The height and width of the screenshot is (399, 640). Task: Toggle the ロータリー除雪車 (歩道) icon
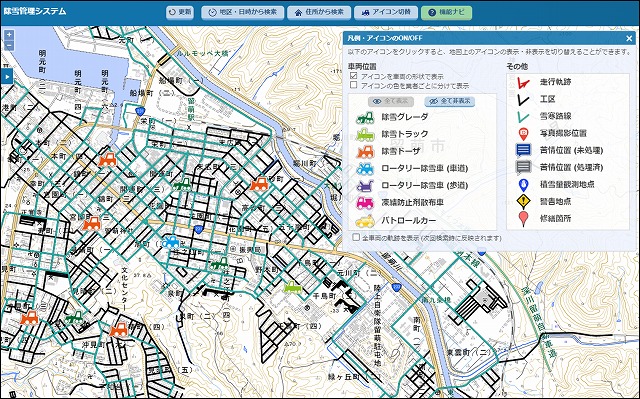tap(365, 186)
